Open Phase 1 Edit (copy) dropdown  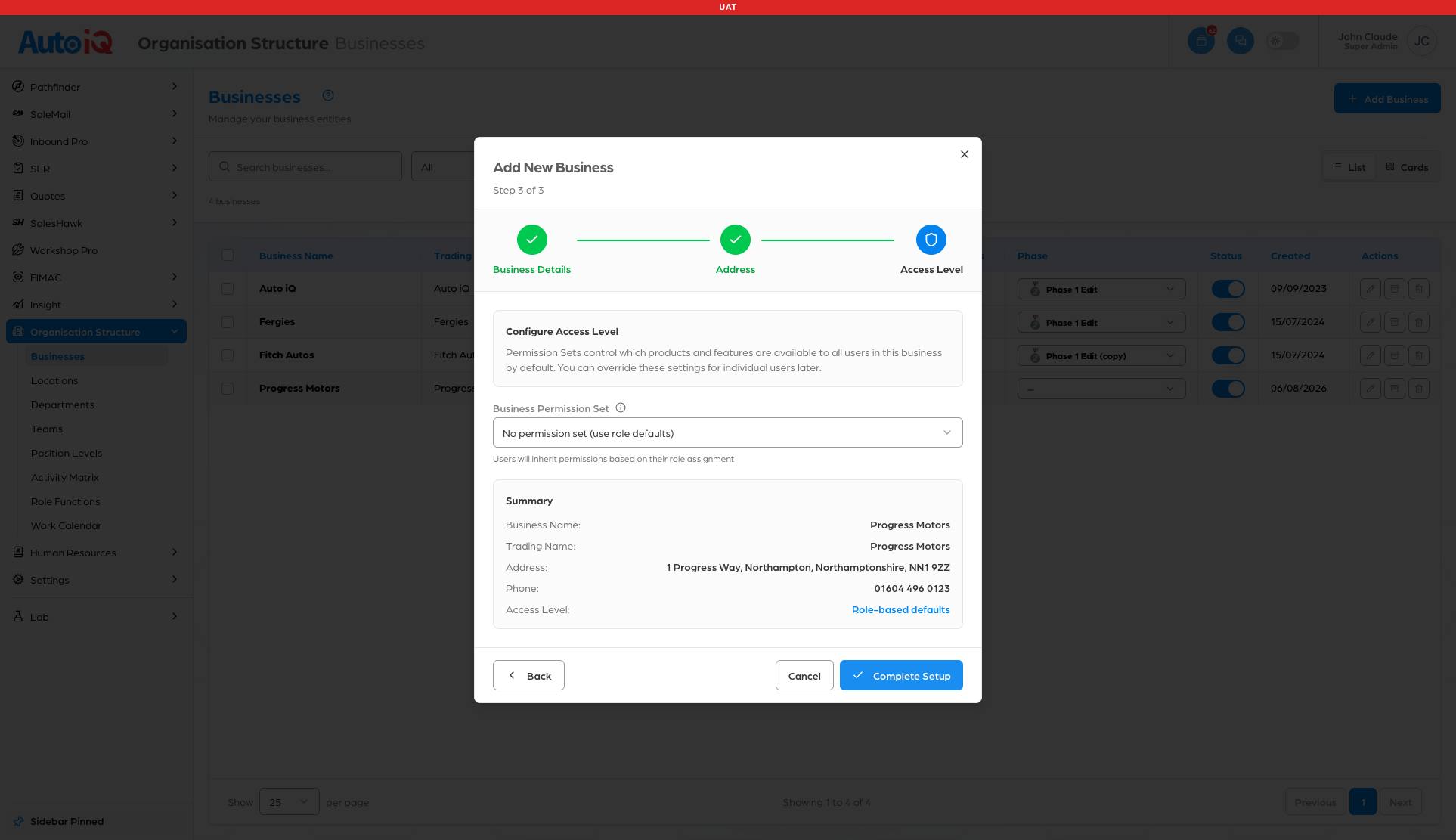pos(1101,355)
